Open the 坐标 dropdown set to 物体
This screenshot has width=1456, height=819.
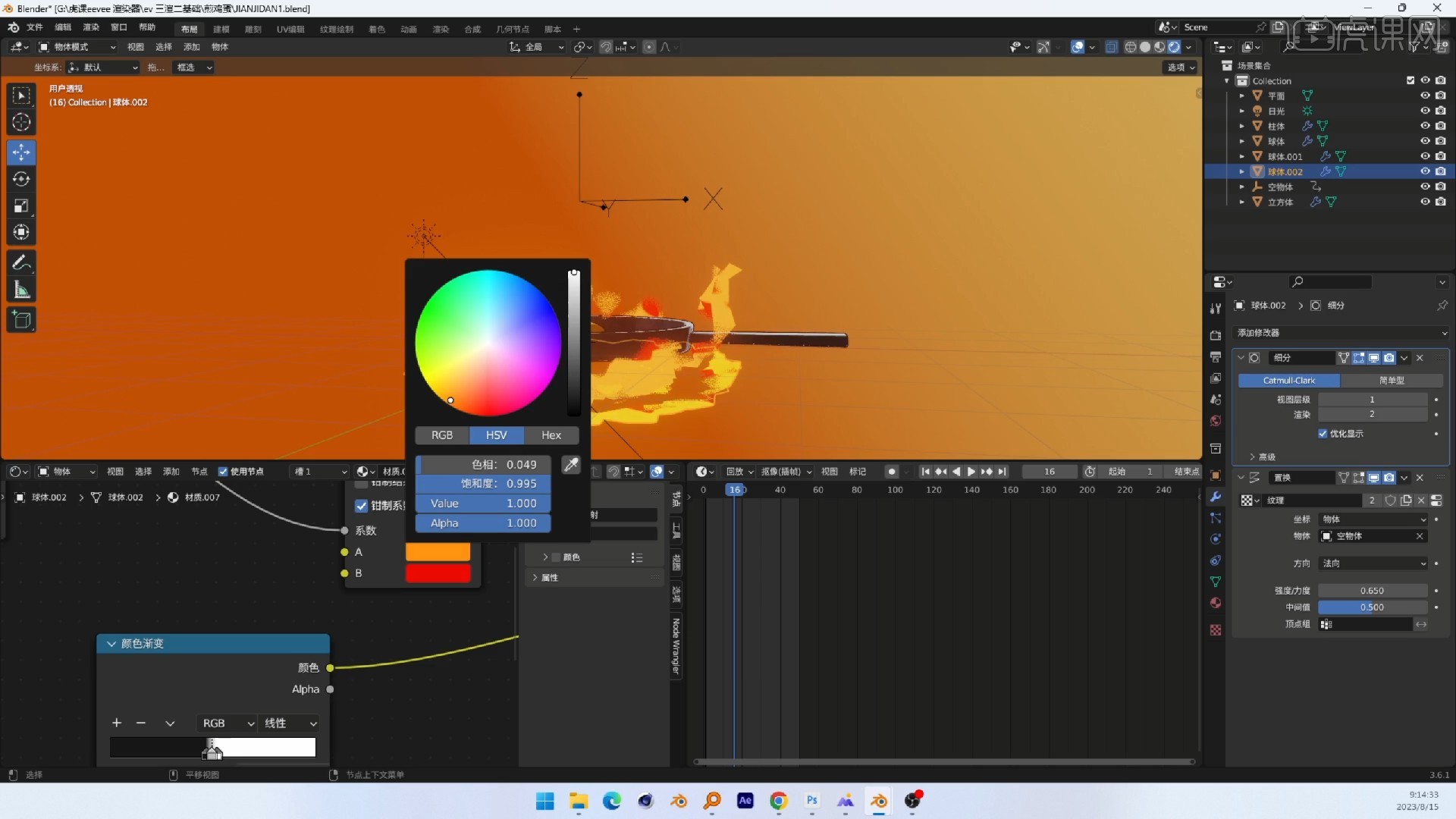(1373, 519)
